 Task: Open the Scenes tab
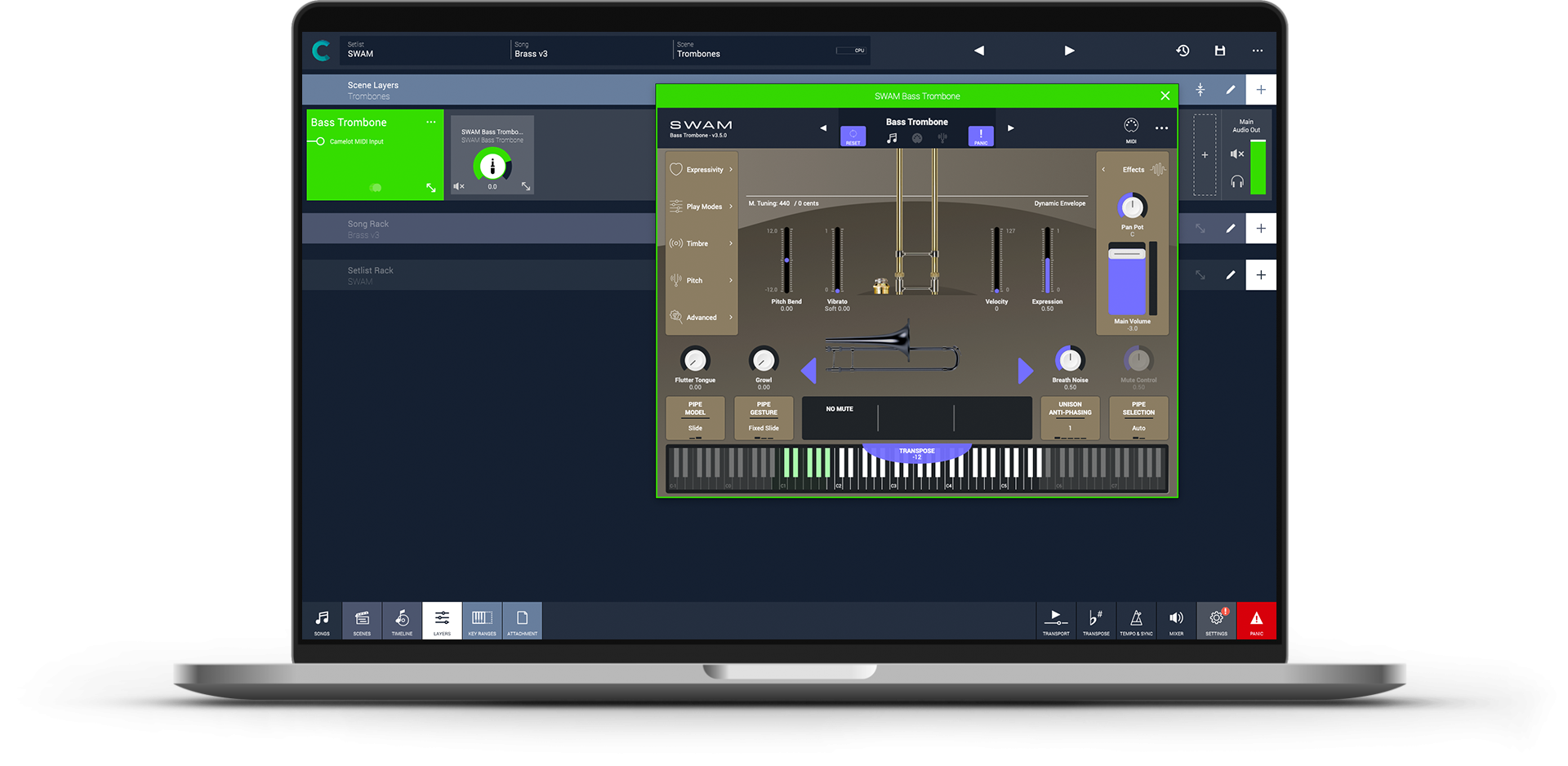coord(362,621)
